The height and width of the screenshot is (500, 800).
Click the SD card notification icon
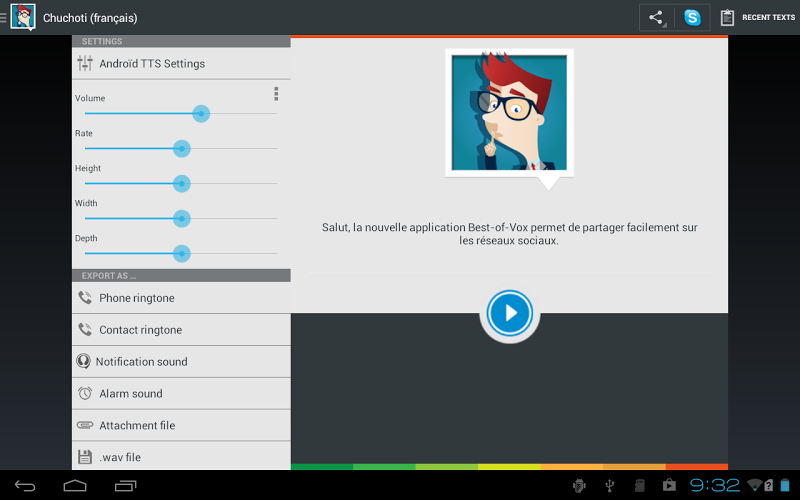(x=639, y=485)
